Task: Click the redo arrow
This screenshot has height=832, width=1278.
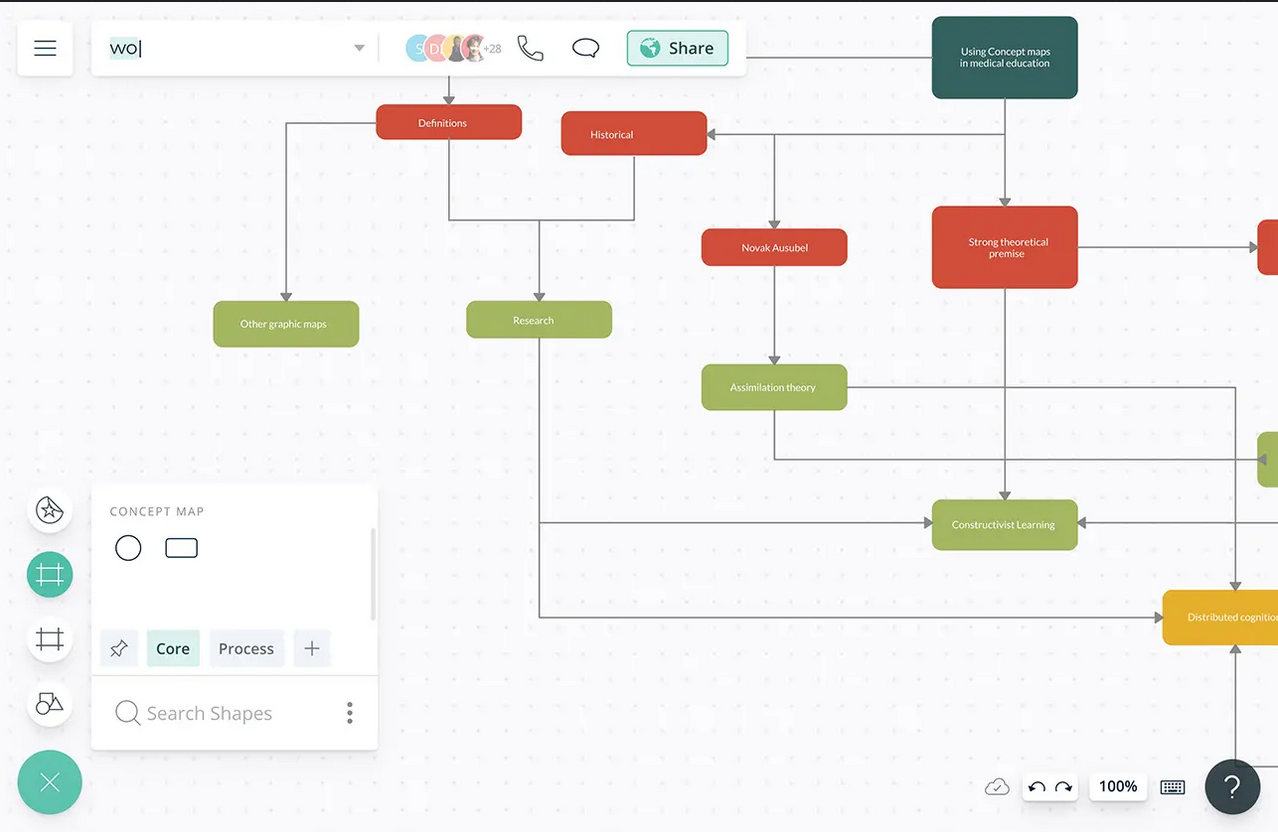Action: 1064,787
